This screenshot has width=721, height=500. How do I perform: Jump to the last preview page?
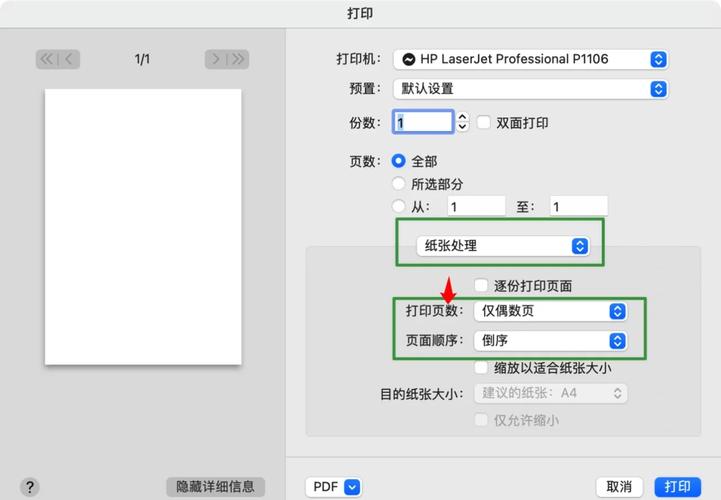238,59
